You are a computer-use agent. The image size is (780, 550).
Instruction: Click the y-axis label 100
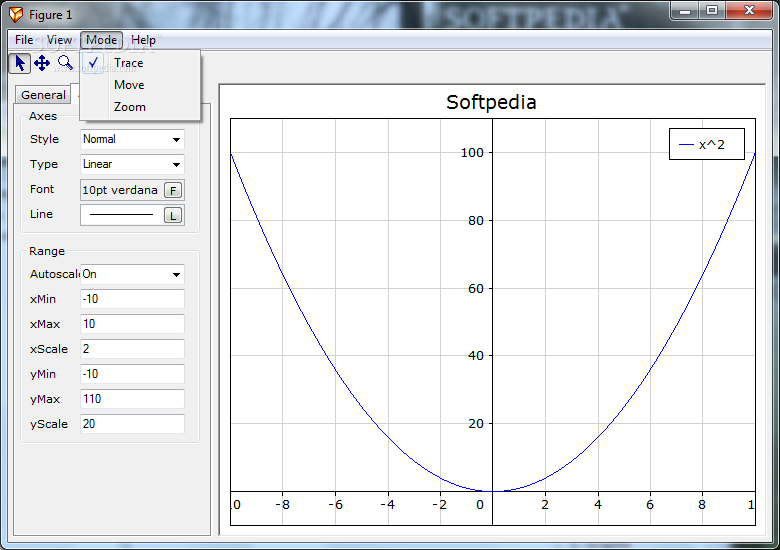pos(472,153)
